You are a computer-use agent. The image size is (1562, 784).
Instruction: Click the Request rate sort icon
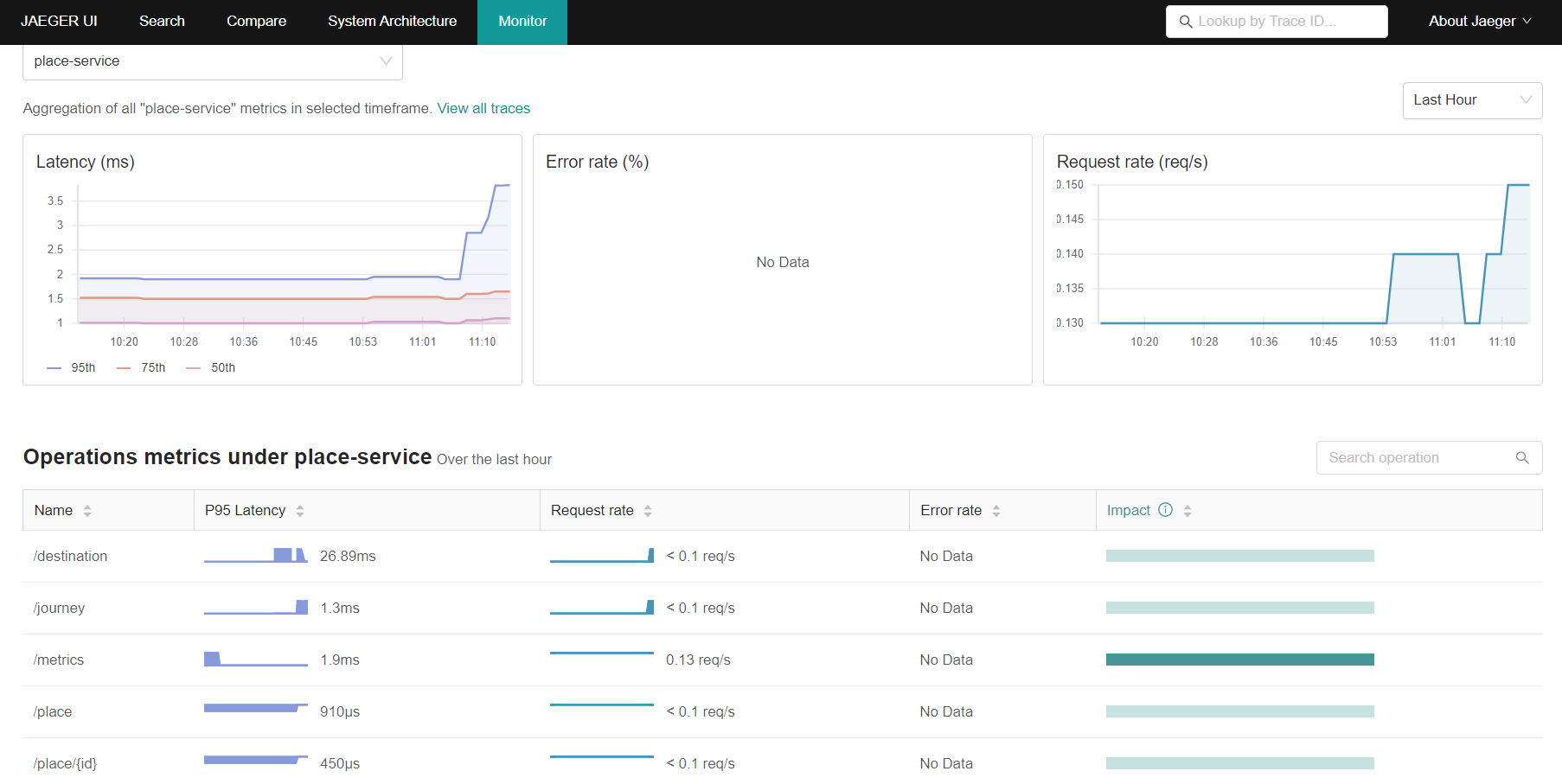649,510
